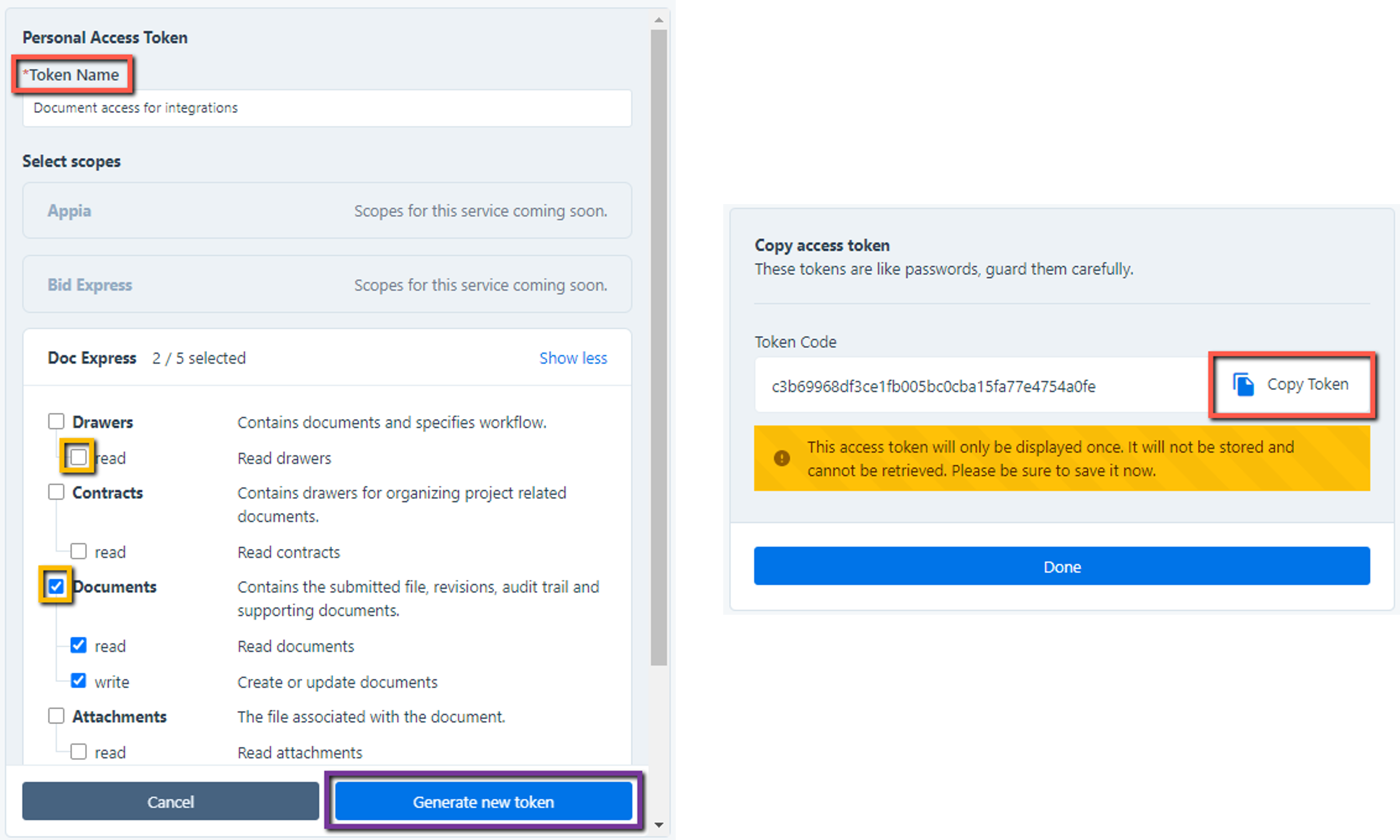Check the Attachments scope checkbox
Image resolution: width=1400 pixels, height=840 pixels.
point(56,716)
